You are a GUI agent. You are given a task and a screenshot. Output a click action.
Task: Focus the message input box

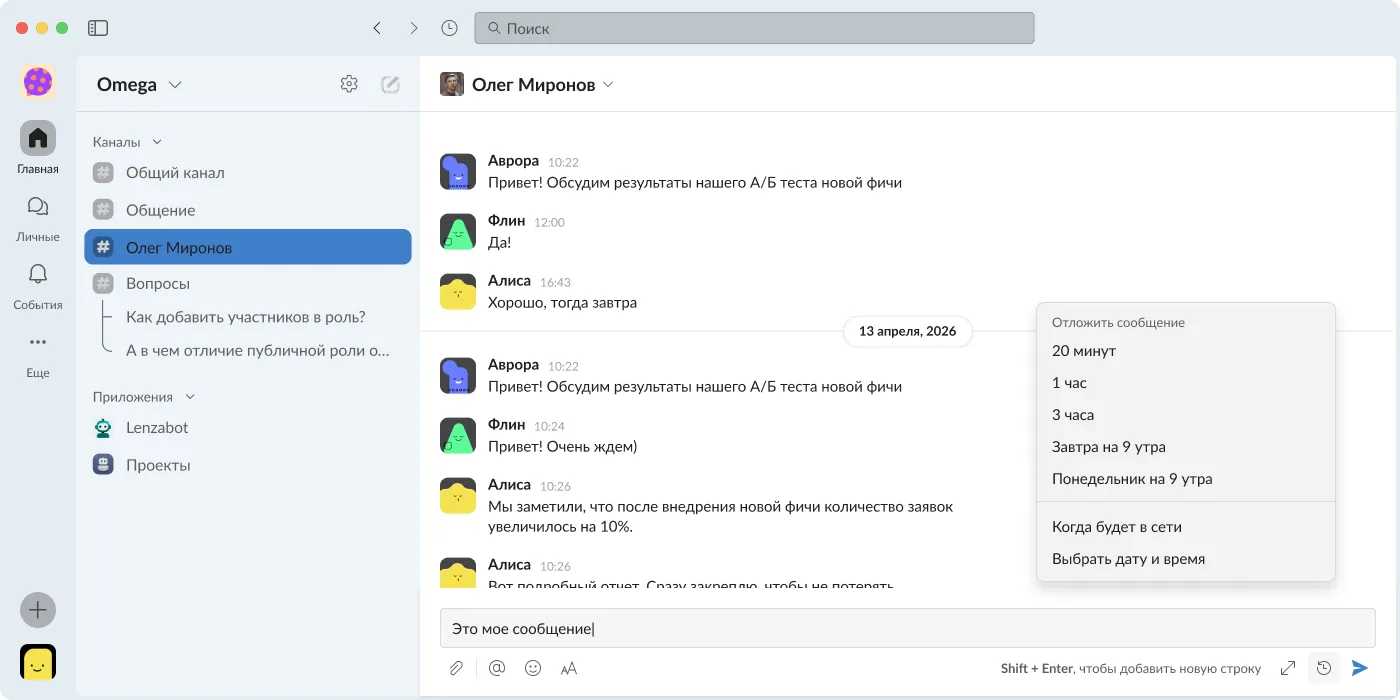908,629
